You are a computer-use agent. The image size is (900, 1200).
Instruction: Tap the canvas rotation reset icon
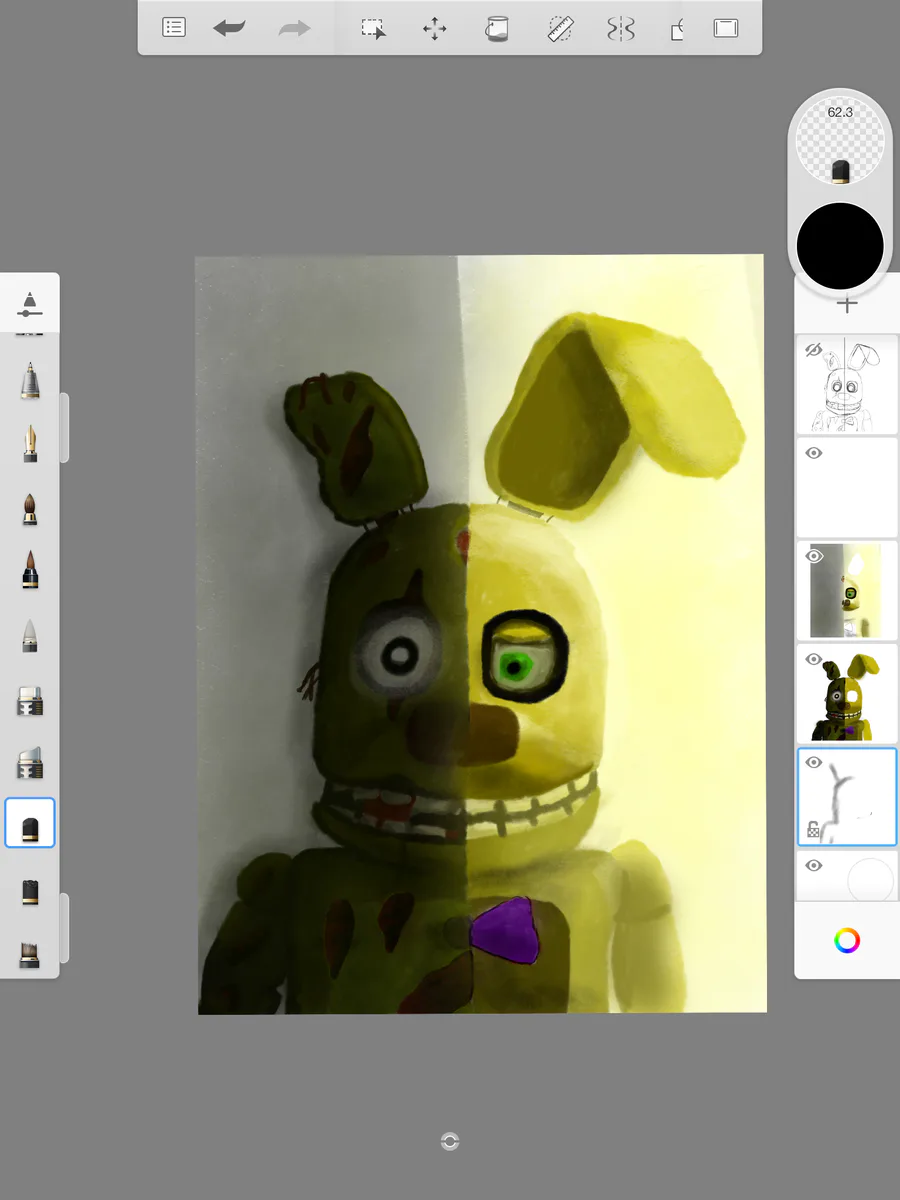[x=450, y=1142]
